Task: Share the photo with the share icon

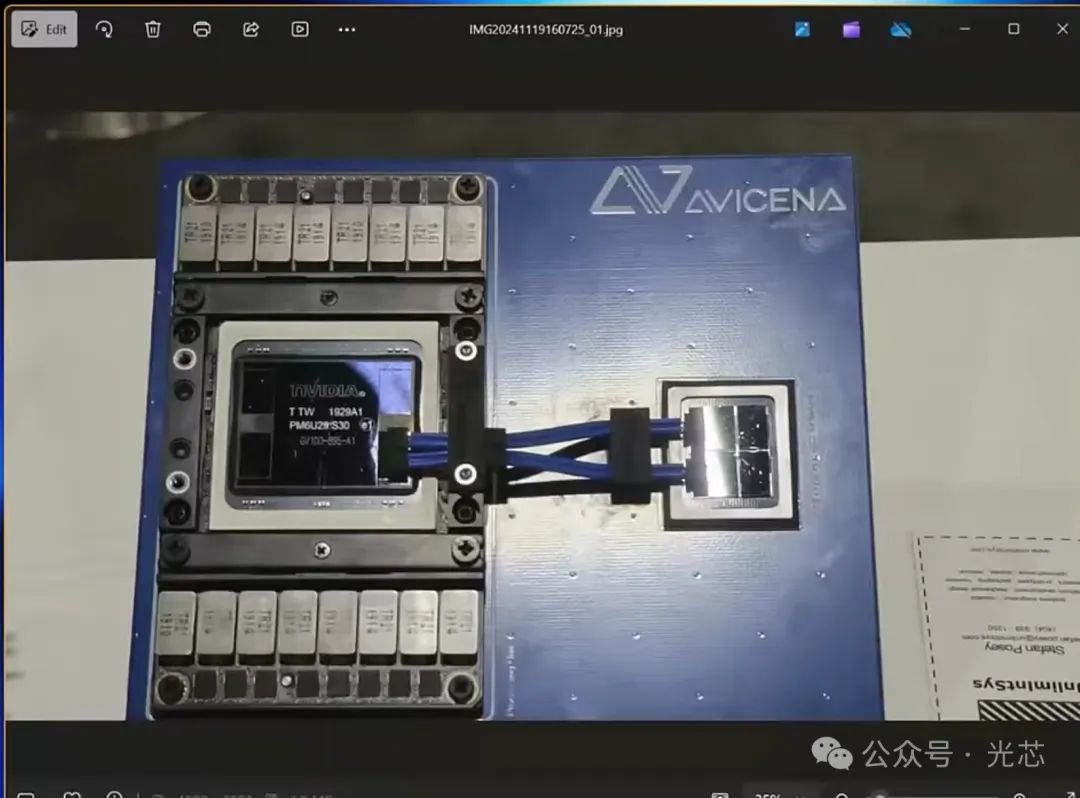Action: point(251,29)
